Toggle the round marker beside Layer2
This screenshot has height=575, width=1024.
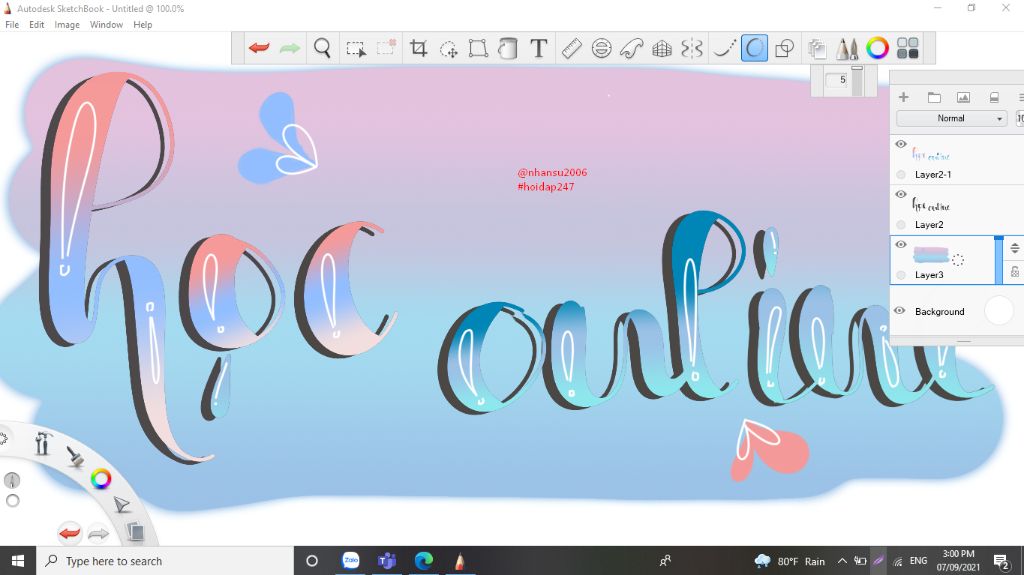click(x=901, y=225)
